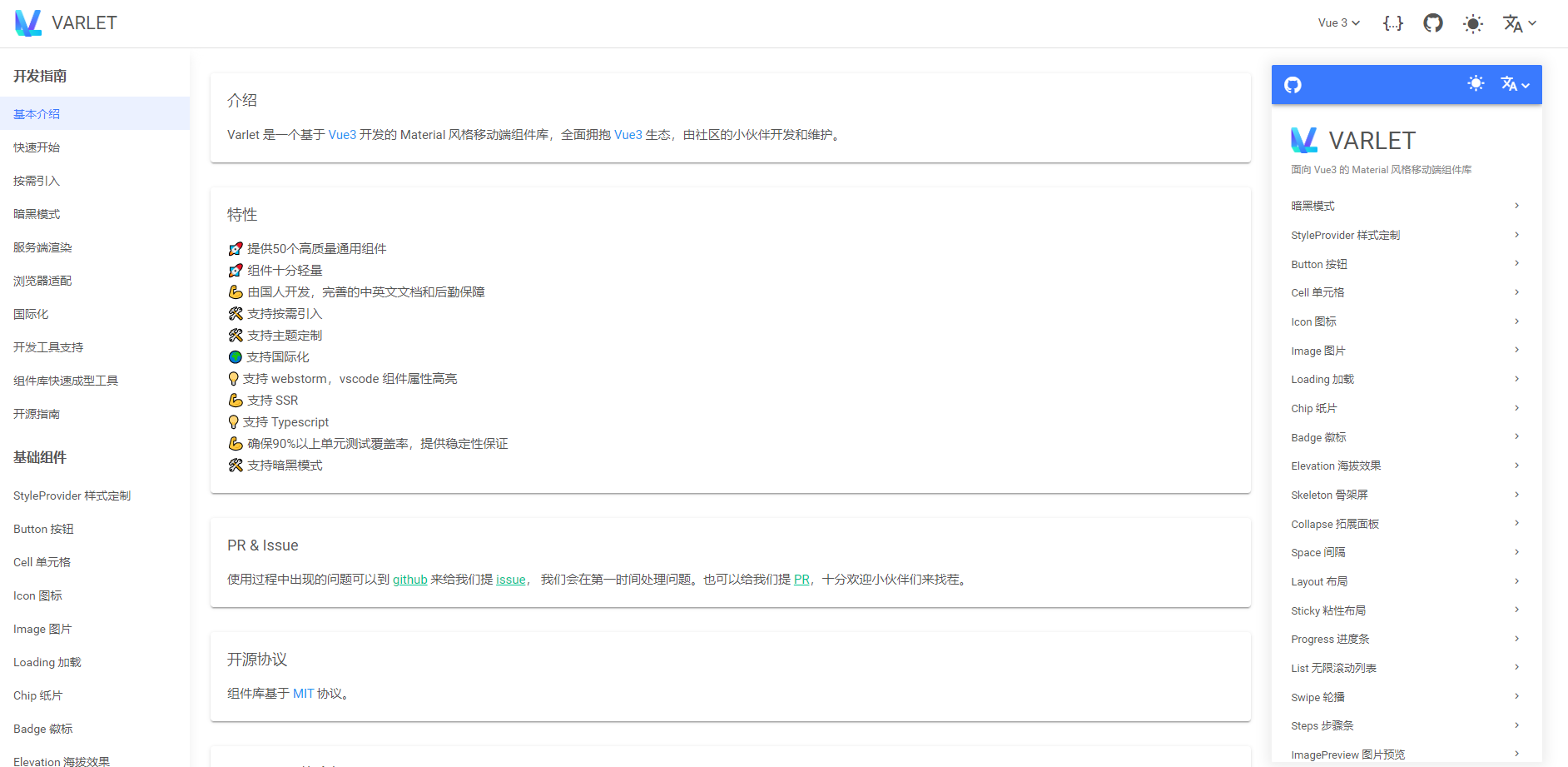Toggle light/dark theme in top header
Screen dimensions: 1568x767
pyautogui.click(x=1473, y=23)
